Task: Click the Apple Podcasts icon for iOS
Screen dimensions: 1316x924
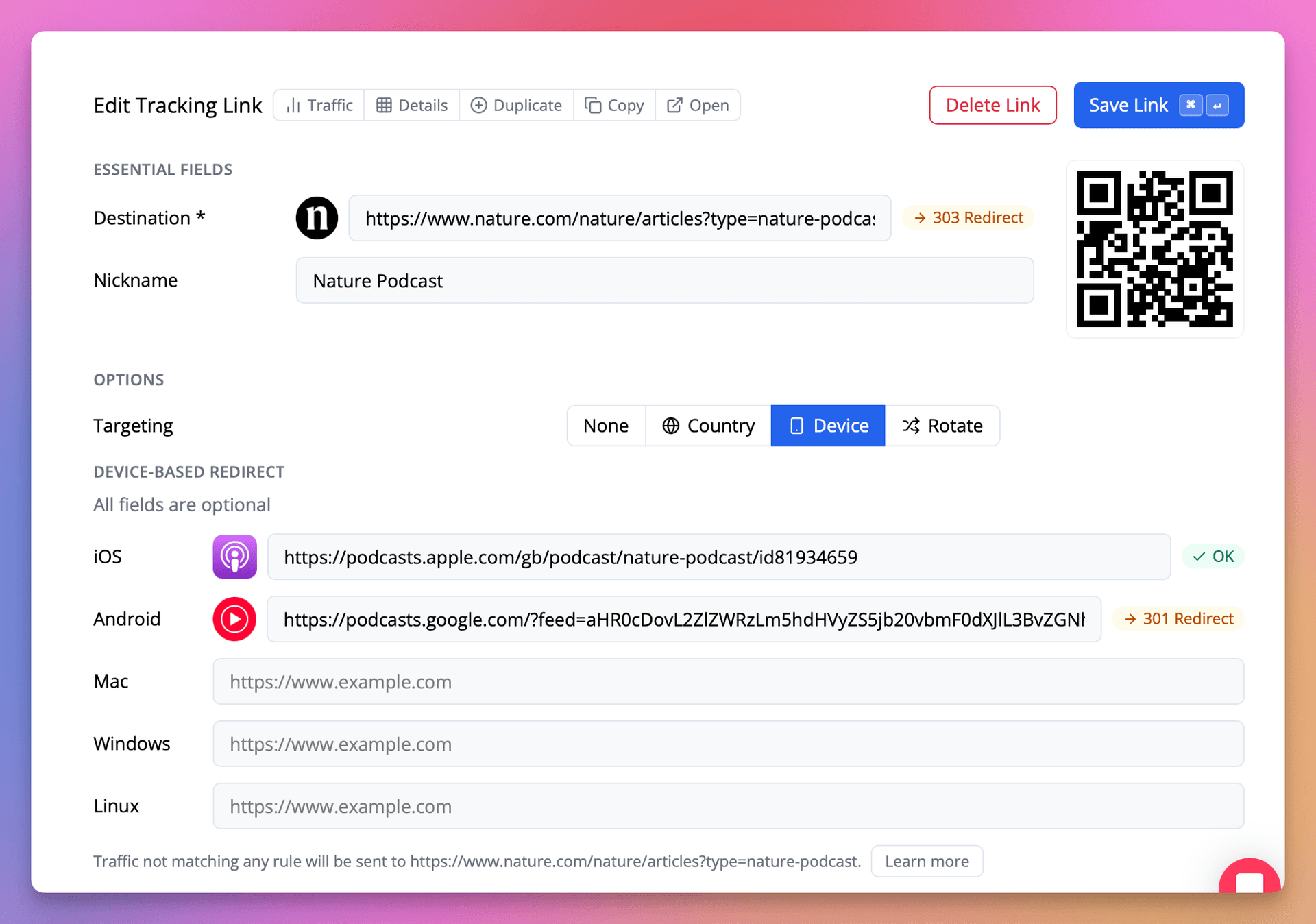Action: [x=234, y=557]
